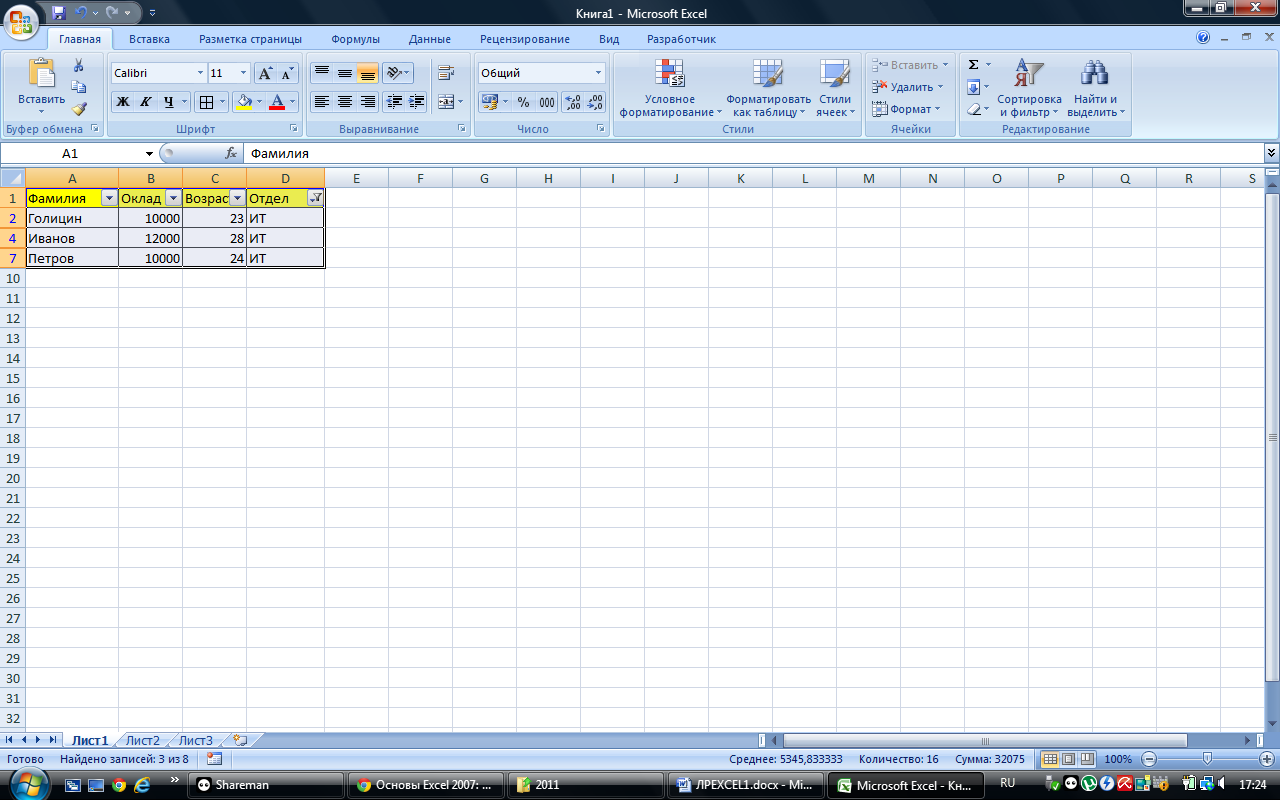The width and height of the screenshot is (1280, 800).
Task: Click the insert function fx icon
Action: 231,153
